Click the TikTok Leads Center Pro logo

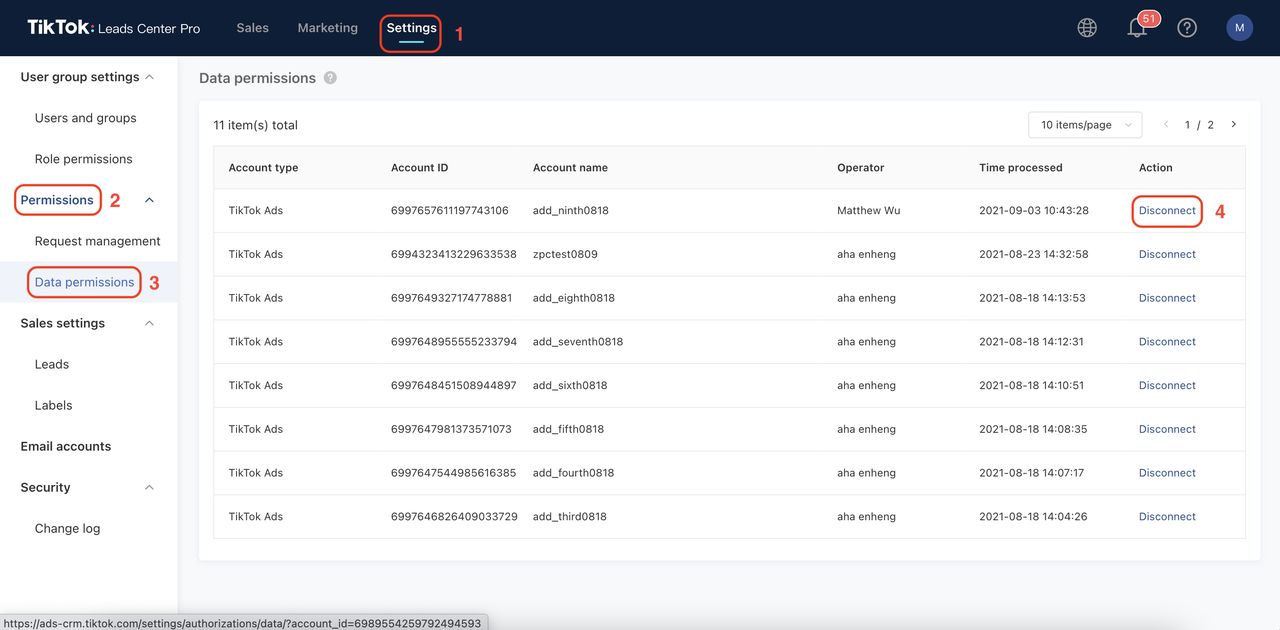click(x=110, y=27)
